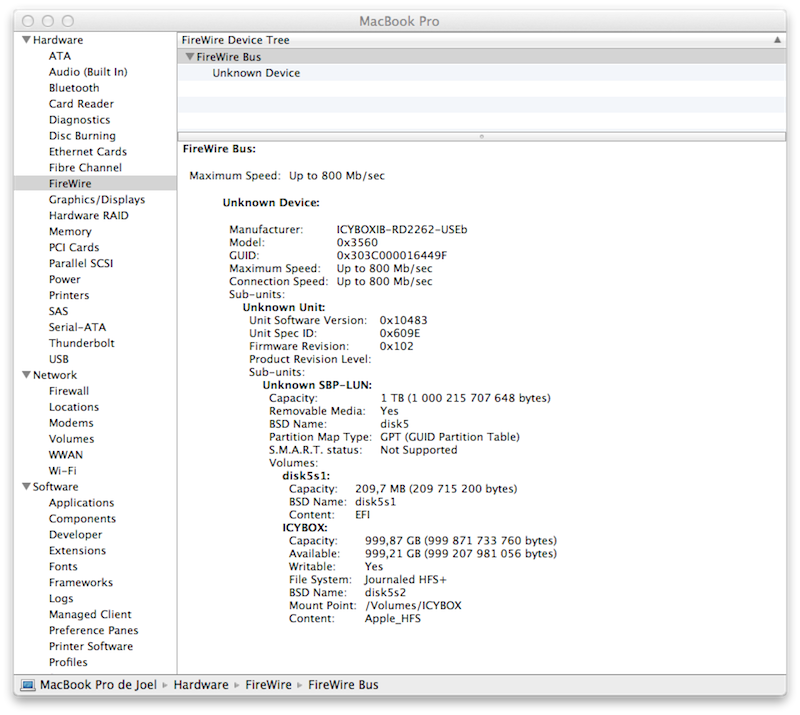Select Preference Panes entry
Screen dimensions: 800x715
[x=93, y=630]
